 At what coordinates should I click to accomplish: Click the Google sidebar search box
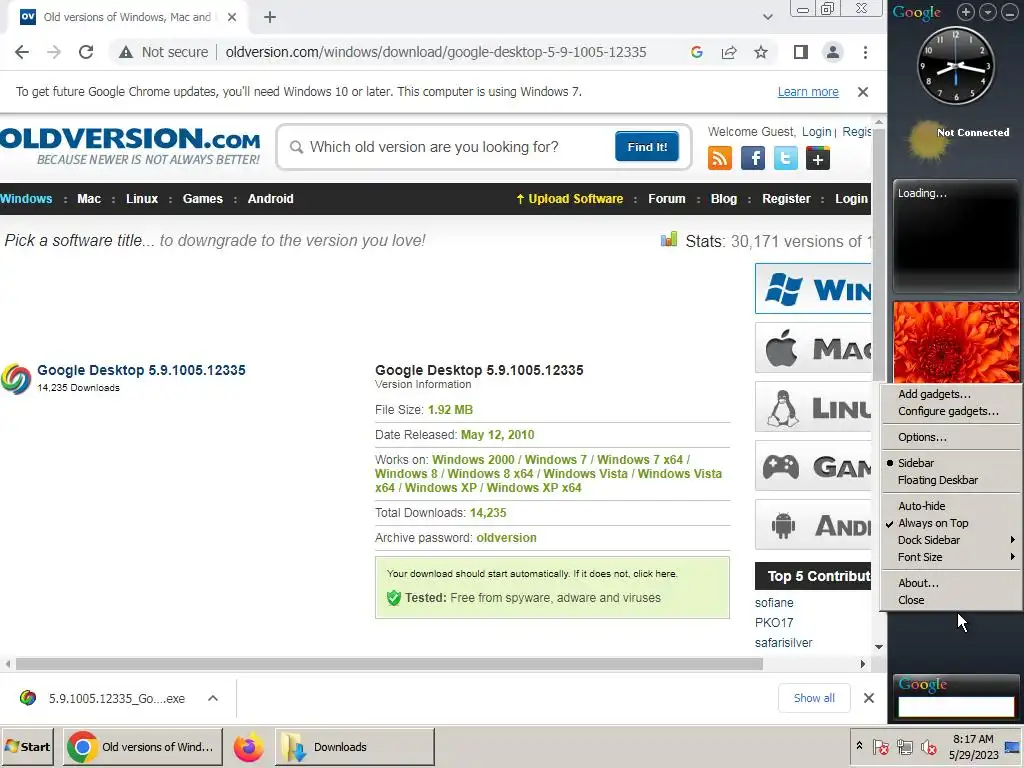point(956,707)
